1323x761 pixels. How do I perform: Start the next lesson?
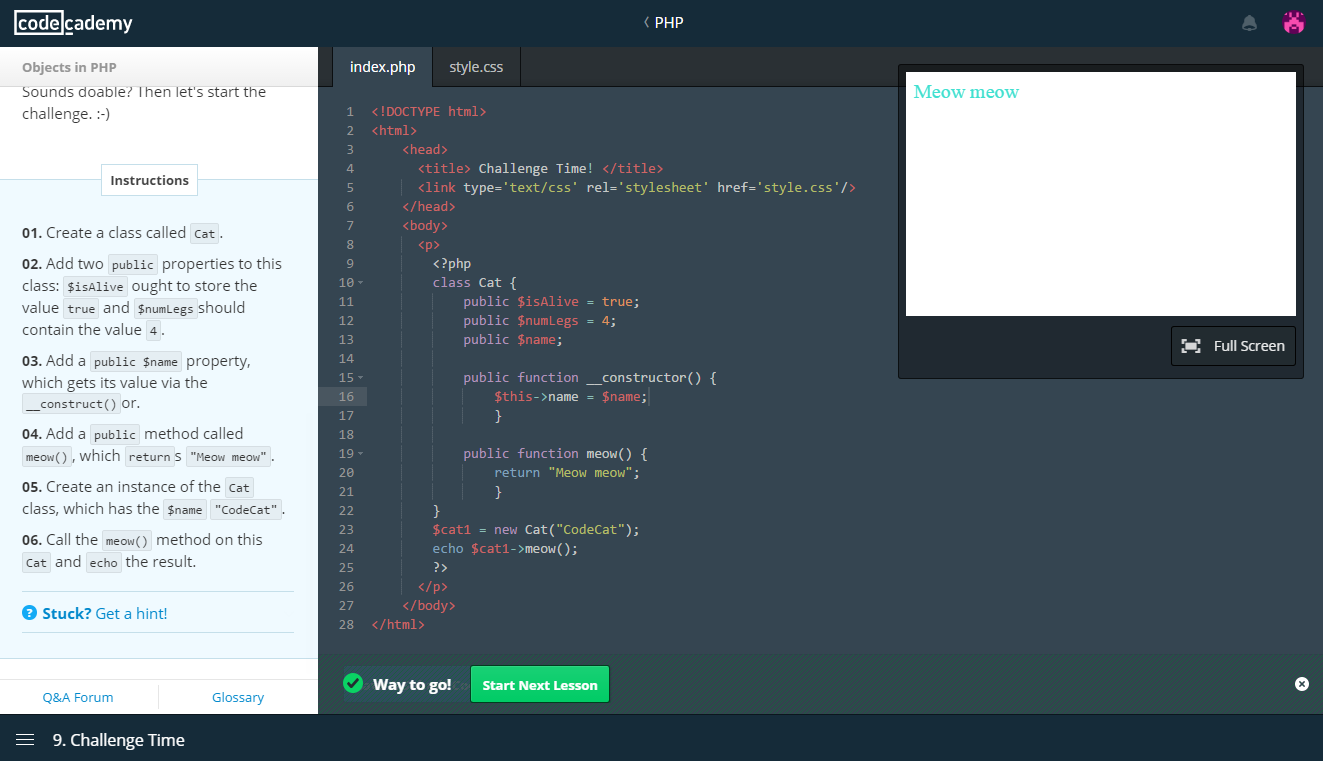pyautogui.click(x=540, y=685)
